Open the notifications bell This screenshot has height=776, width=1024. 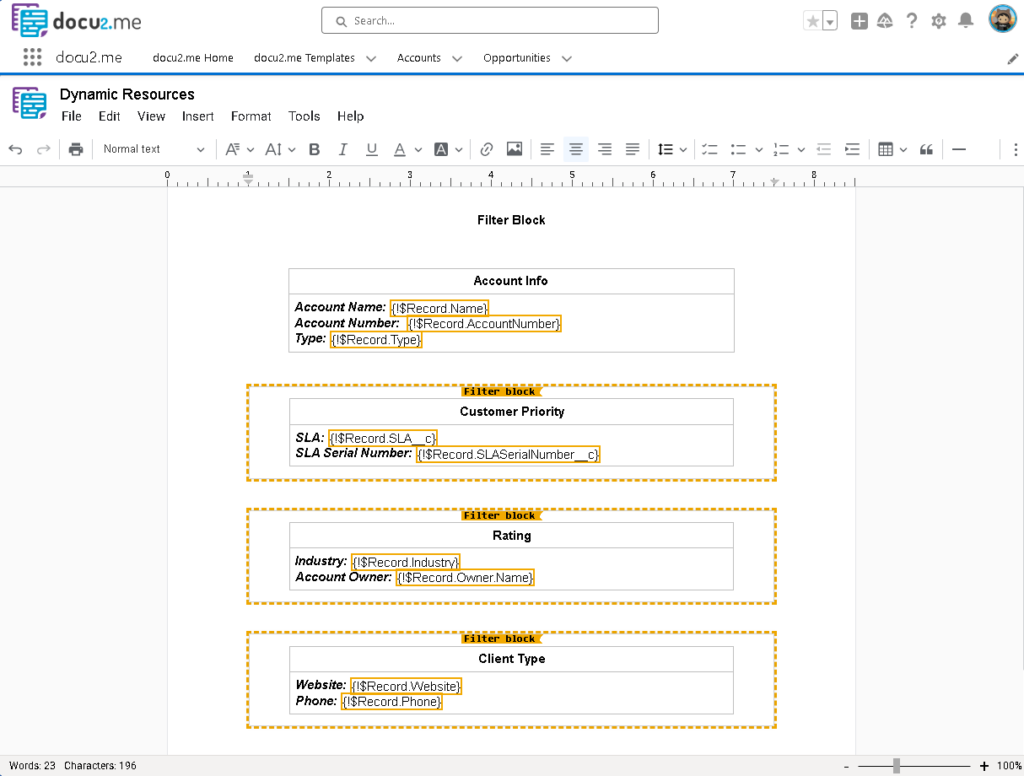965,21
